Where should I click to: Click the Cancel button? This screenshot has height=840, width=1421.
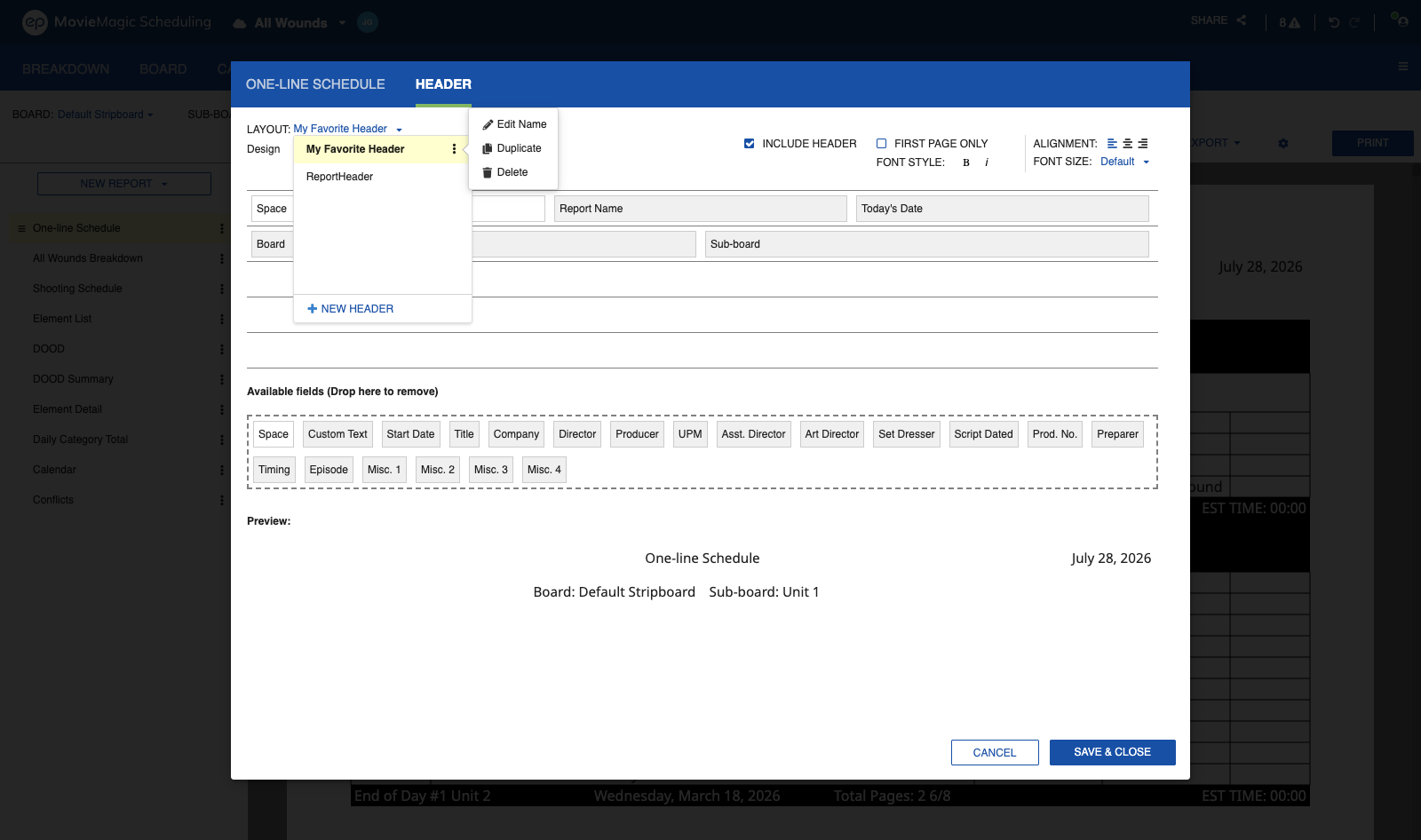(995, 752)
